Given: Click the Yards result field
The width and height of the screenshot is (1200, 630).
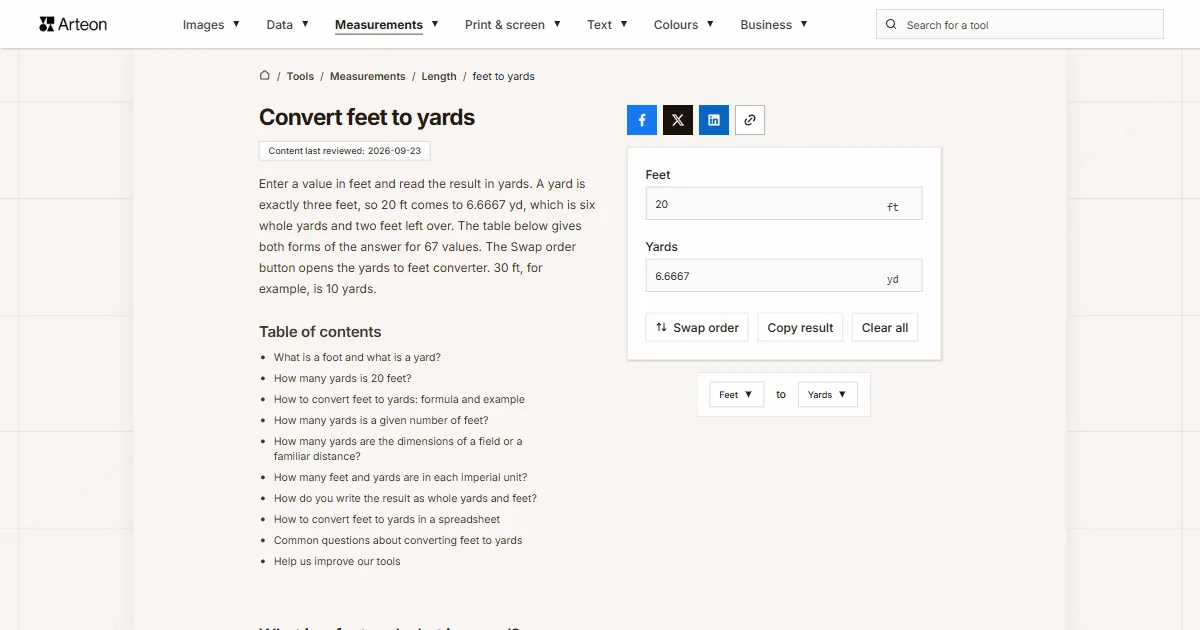Looking at the screenshot, I should [784, 276].
